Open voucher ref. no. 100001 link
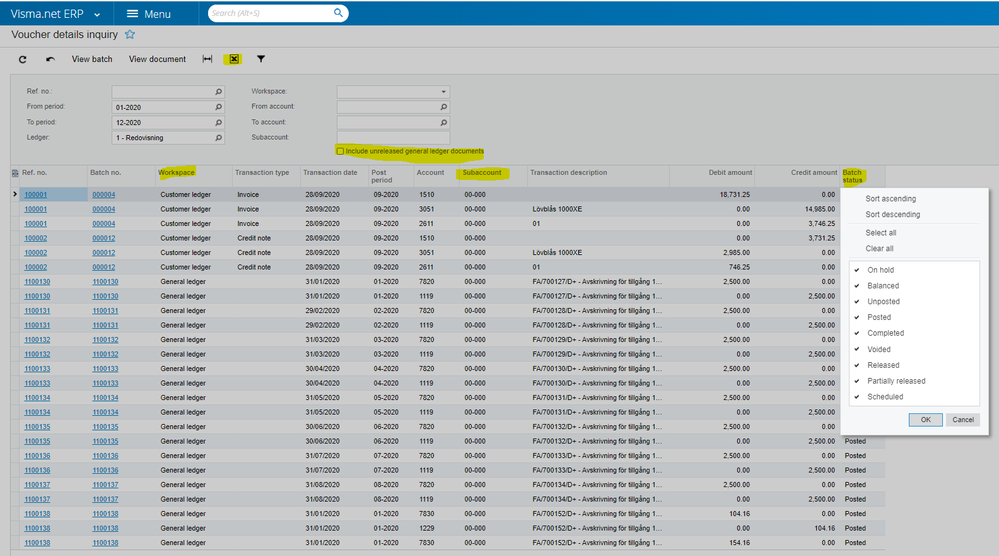The height and width of the screenshot is (556, 999). [35, 195]
